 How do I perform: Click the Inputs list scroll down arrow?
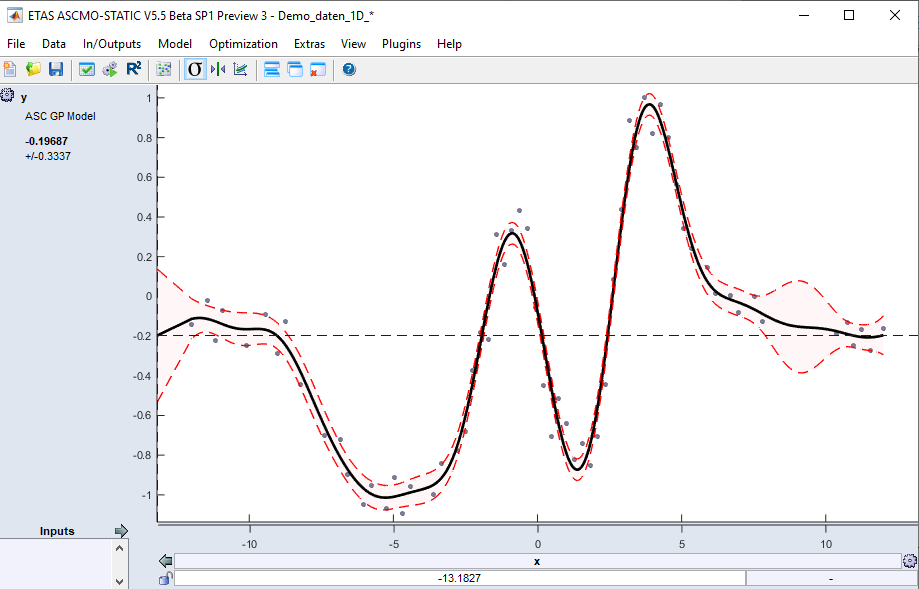point(120,581)
